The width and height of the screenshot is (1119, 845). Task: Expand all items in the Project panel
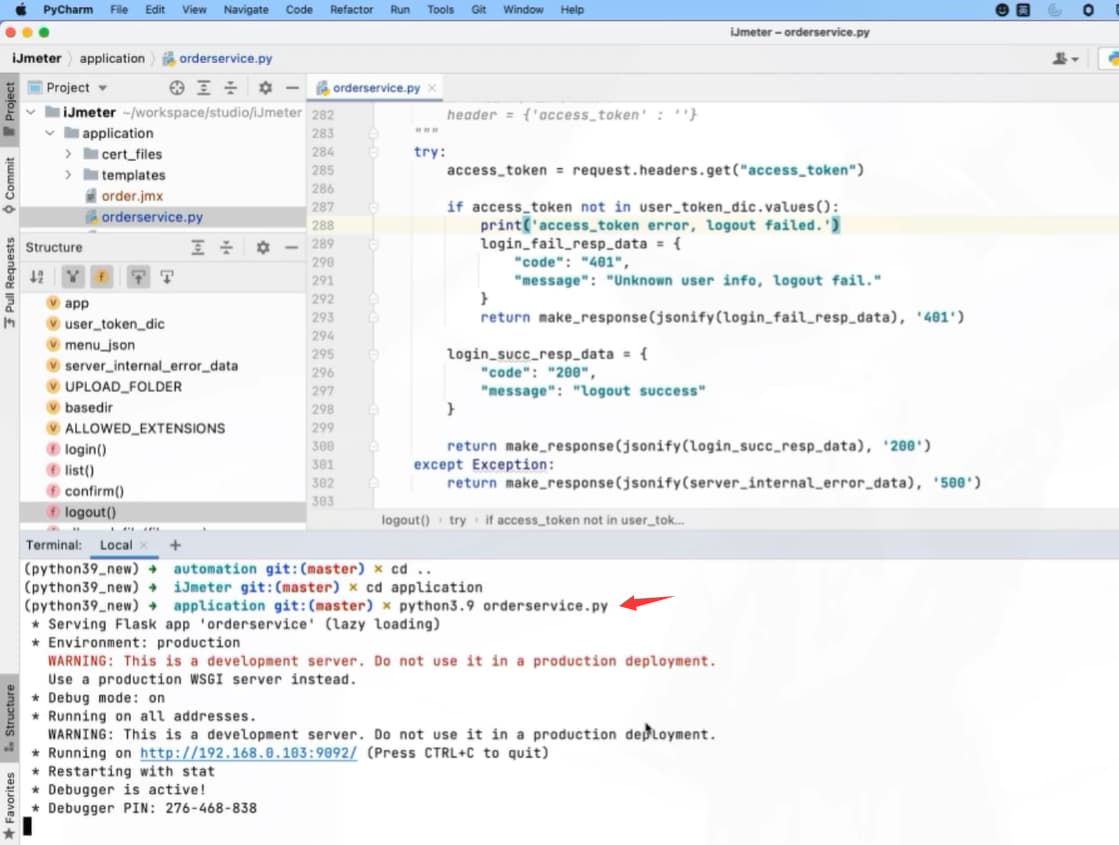tap(204, 88)
